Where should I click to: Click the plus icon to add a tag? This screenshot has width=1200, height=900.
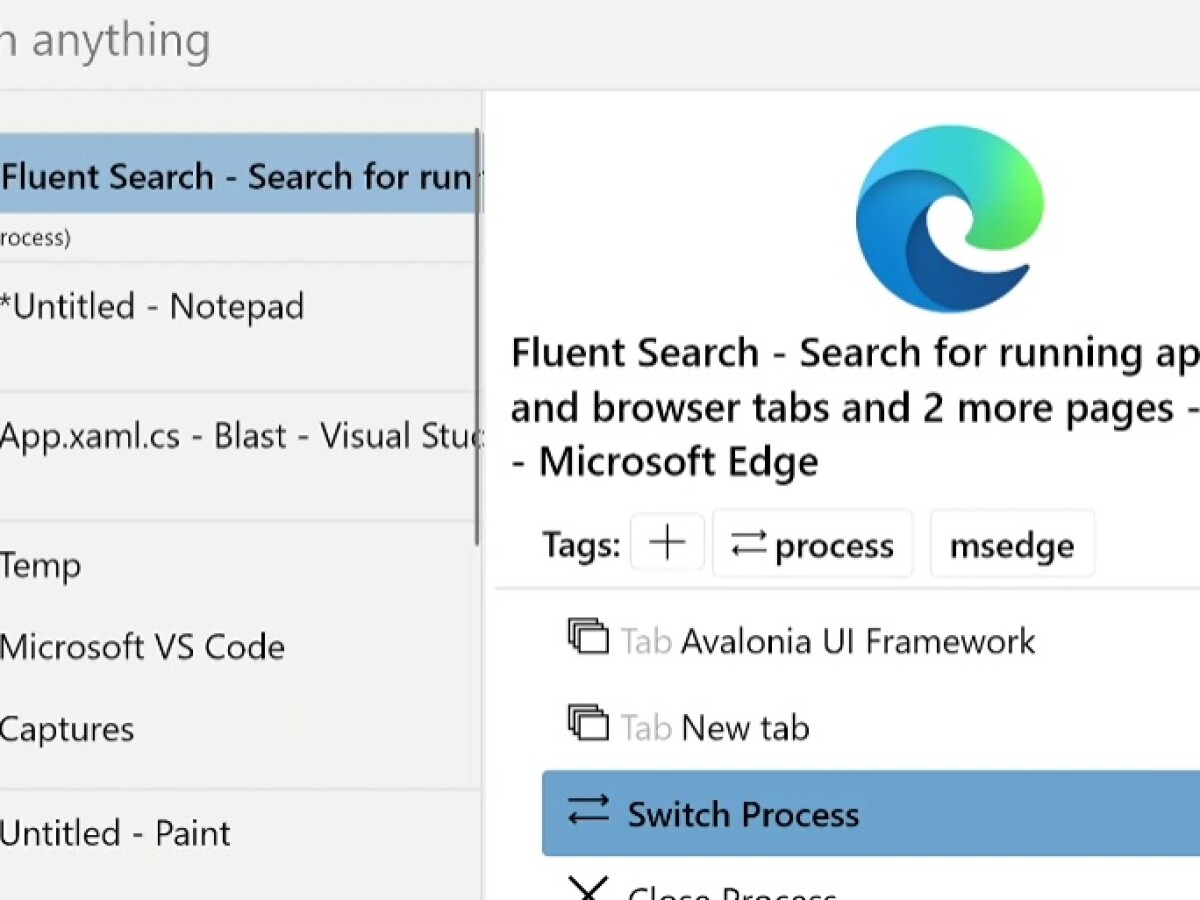pyautogui.click(x=666, y=543)
